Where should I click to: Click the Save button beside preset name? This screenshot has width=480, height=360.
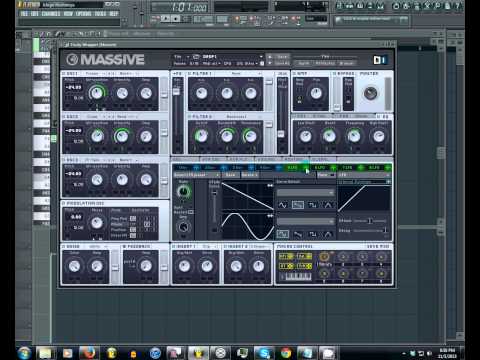(282, 57)
